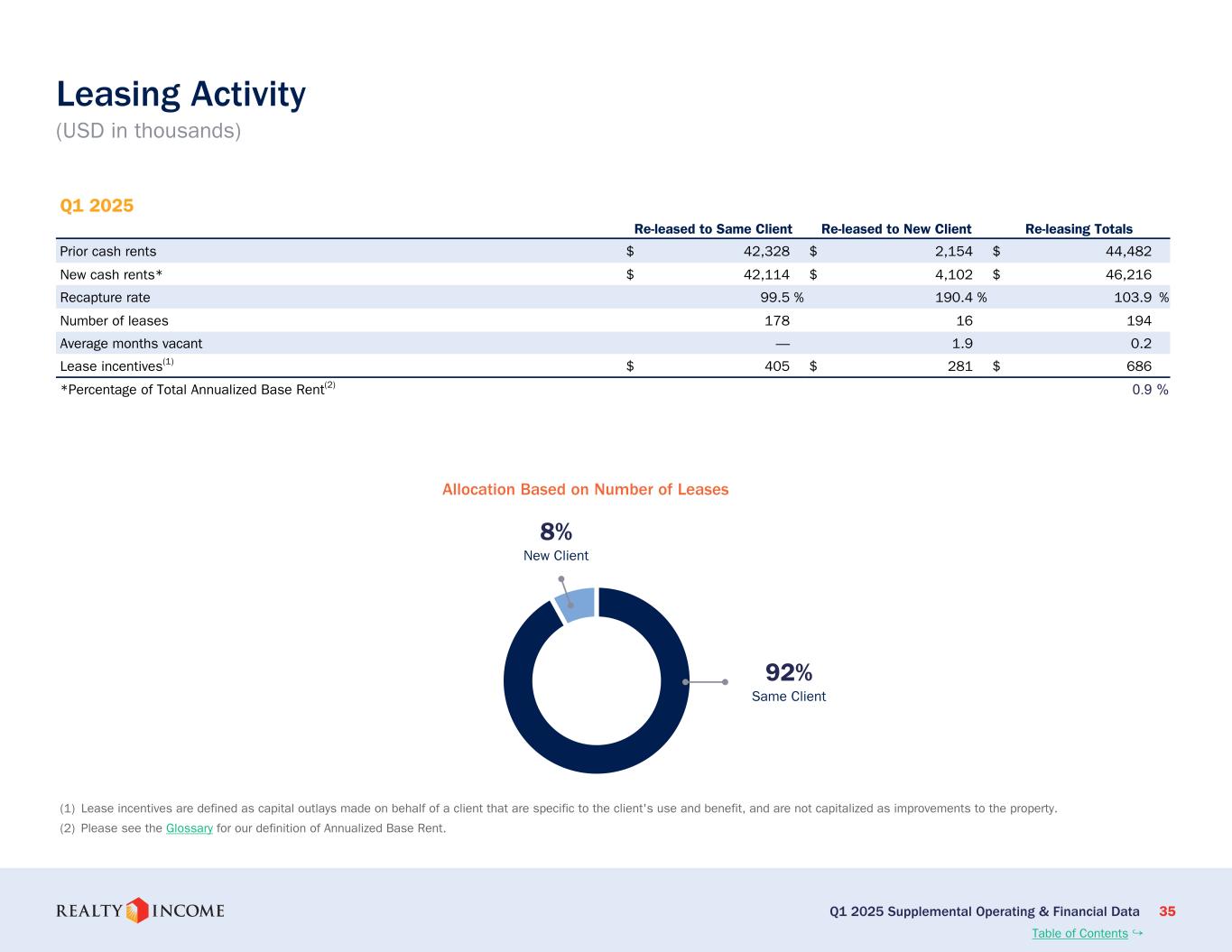Click Allocation Based on Number of Leases heading
The height and width of the screenshot is (952, 1232).
click(585, 490)
